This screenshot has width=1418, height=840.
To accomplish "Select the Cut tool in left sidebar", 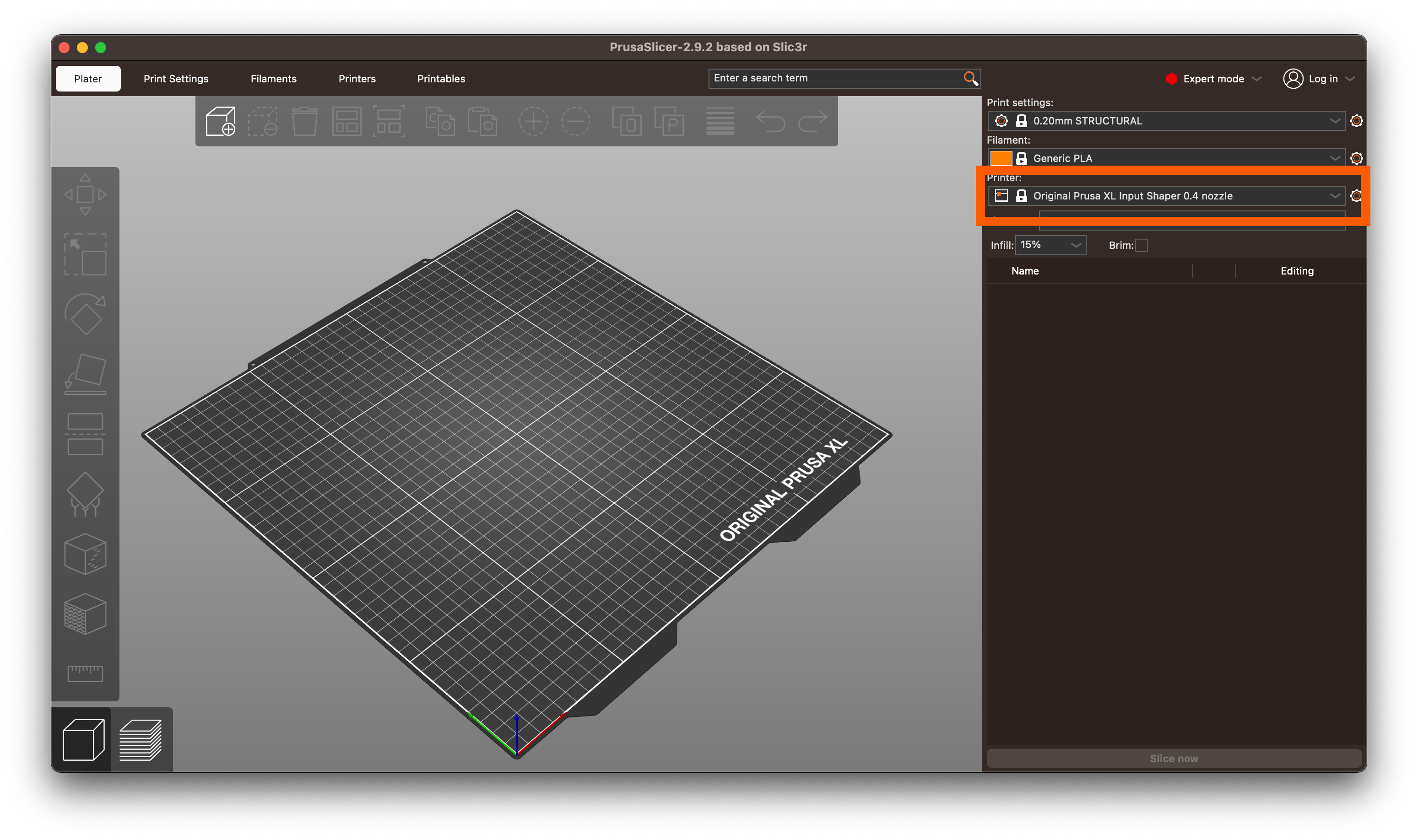I will pos(85,434).
